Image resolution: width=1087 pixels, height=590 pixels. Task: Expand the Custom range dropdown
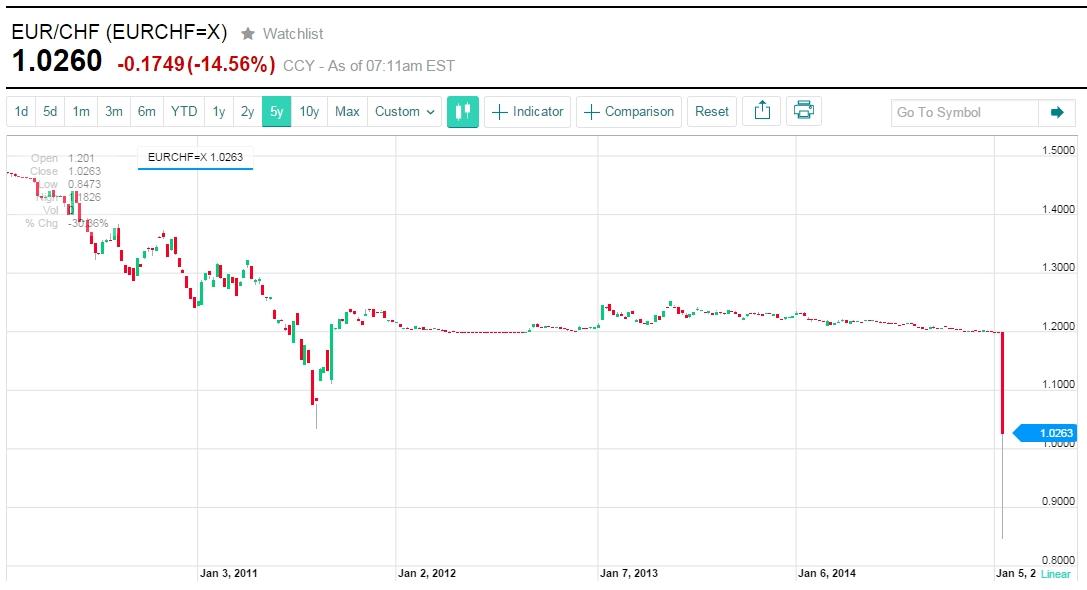tap(405, 112)
